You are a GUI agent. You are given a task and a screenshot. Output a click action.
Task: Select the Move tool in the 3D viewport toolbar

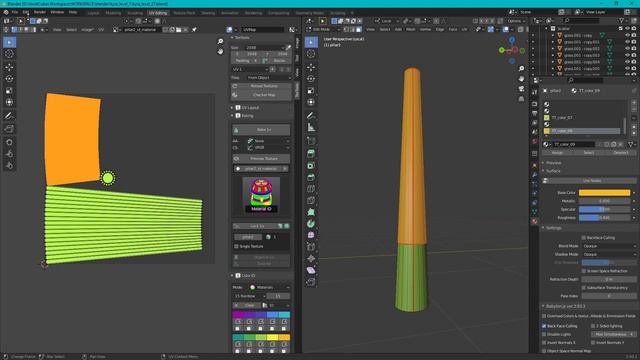(x=311, y=67)
